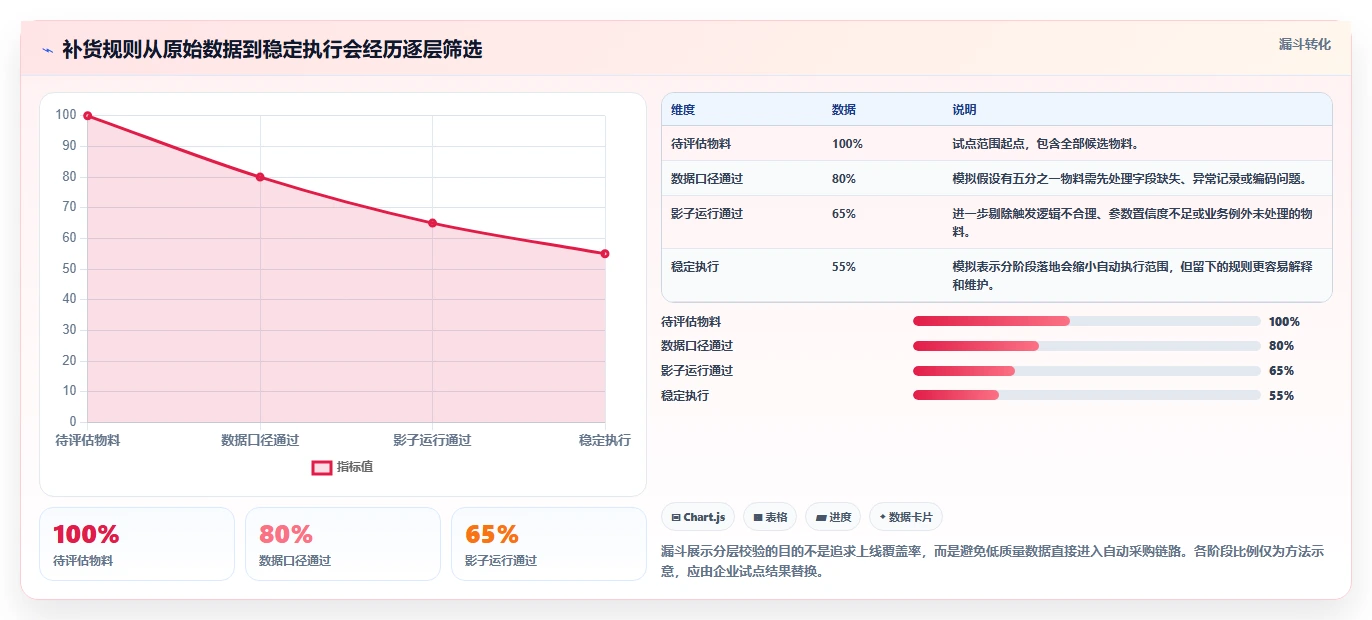Click the 影子运行通过 progress bar

click(1086, 371)
